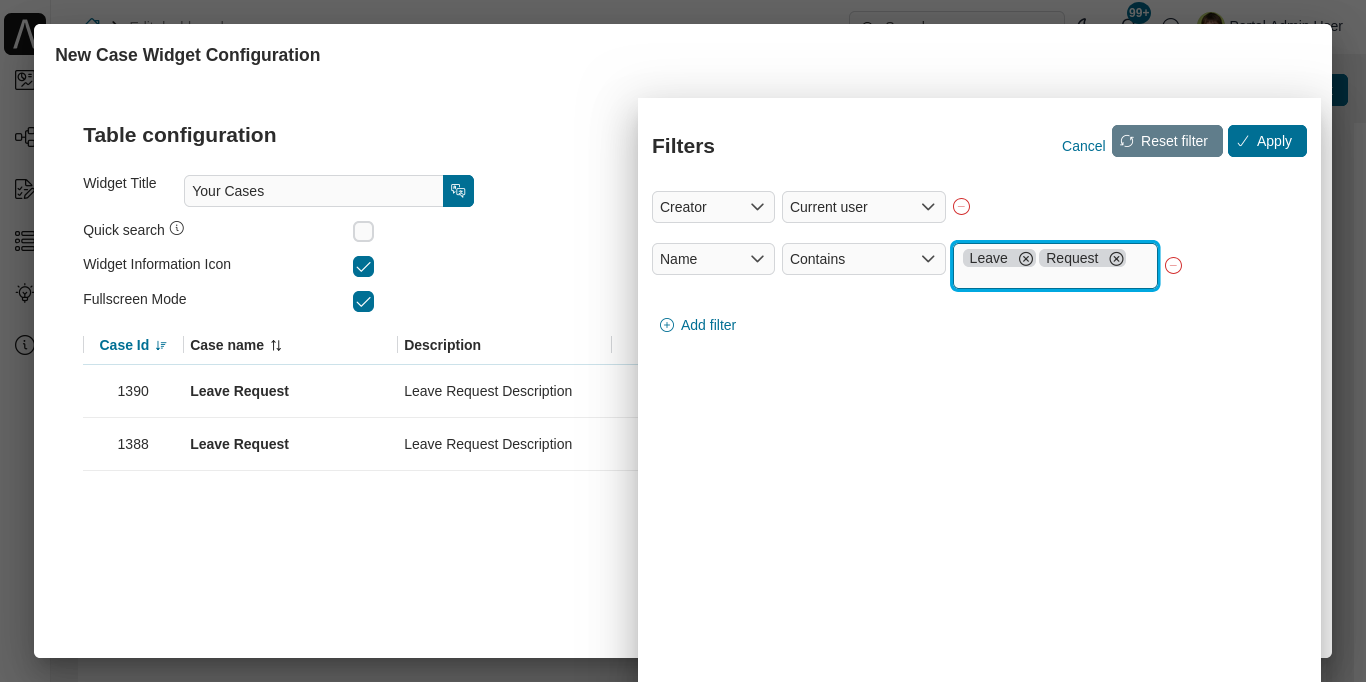This screenshot has height=682, width=1366.
Task: Open the tasks icon in left sidebar
Action: click(25, 188)
